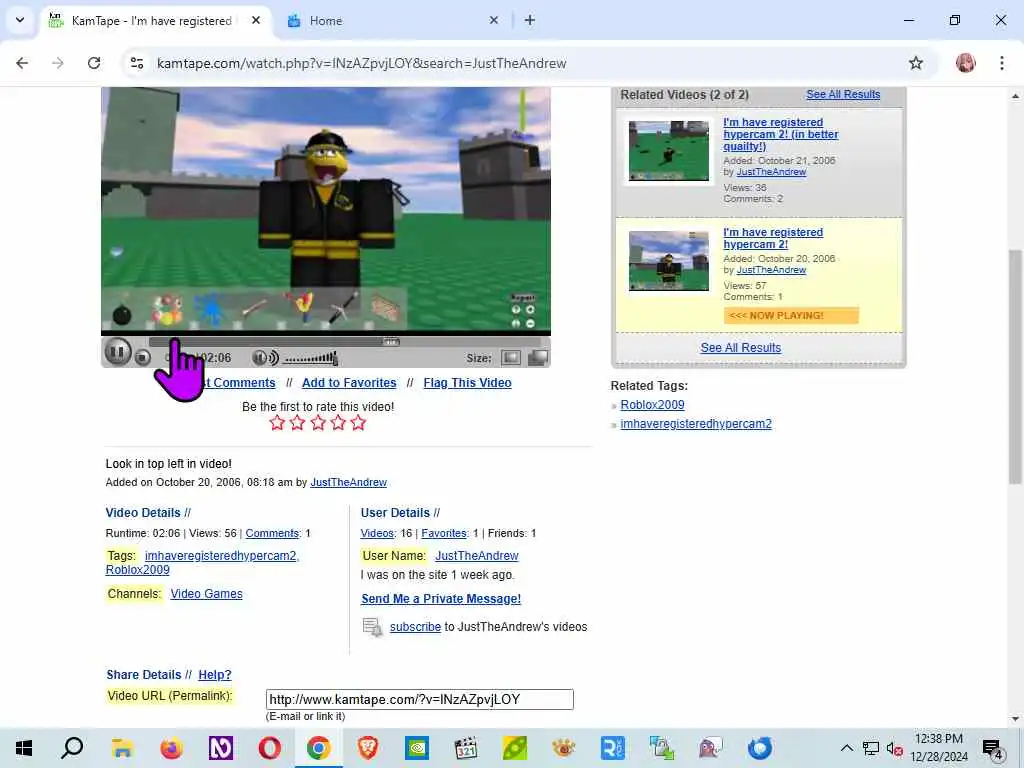The height and width of the screenshot is (768, 1024).
Task: Open thumbnail of hypercam 2 better quality video
Action: click(x=669, y=150)
